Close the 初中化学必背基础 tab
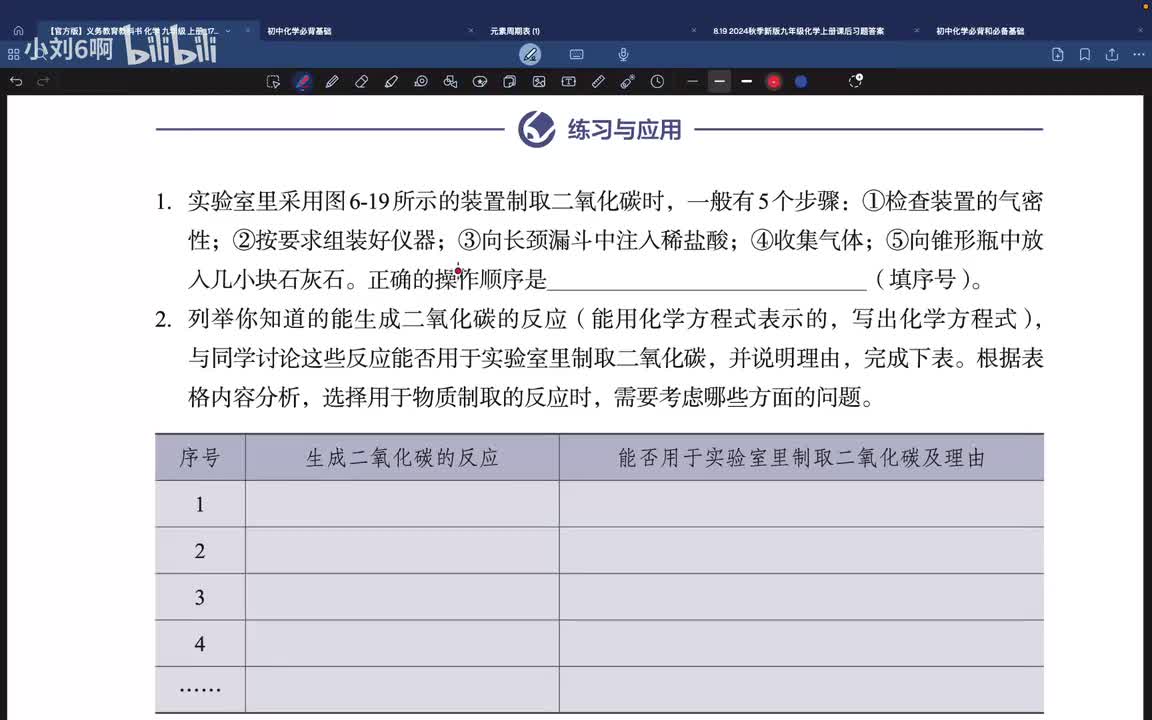Screen dimensions: 1152x720 (x=471, y=31)
